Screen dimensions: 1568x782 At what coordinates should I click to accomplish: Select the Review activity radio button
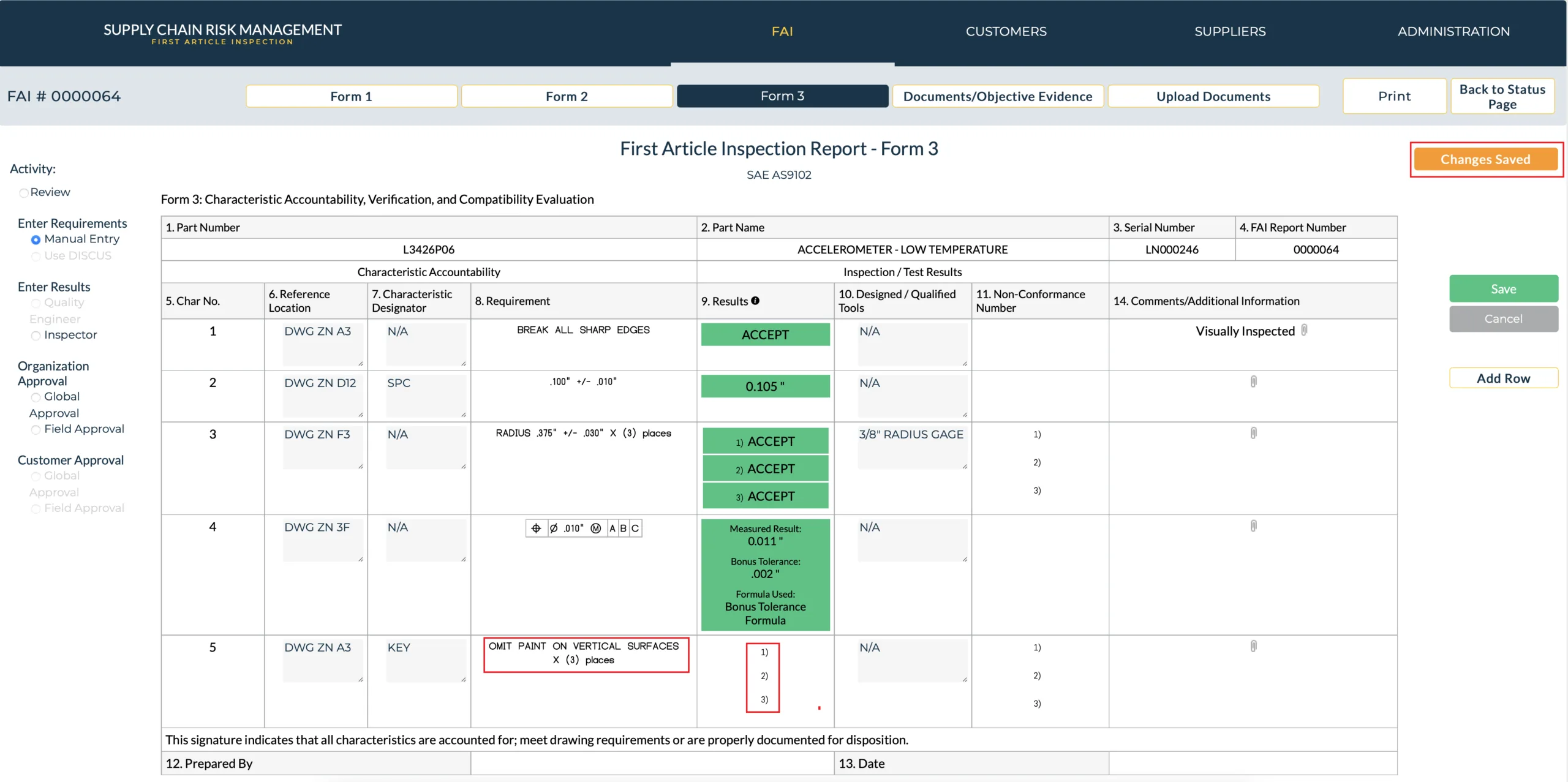pos(24,193)
